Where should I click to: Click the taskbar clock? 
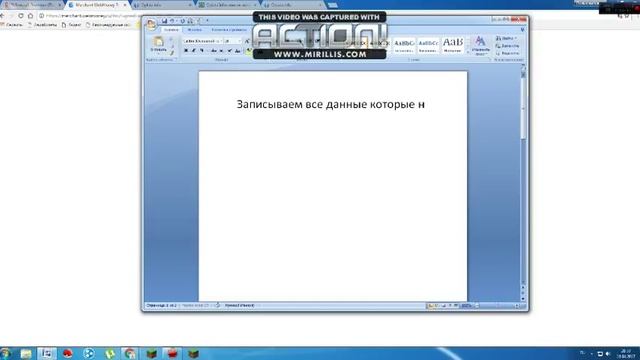click(x=625, y=353)
